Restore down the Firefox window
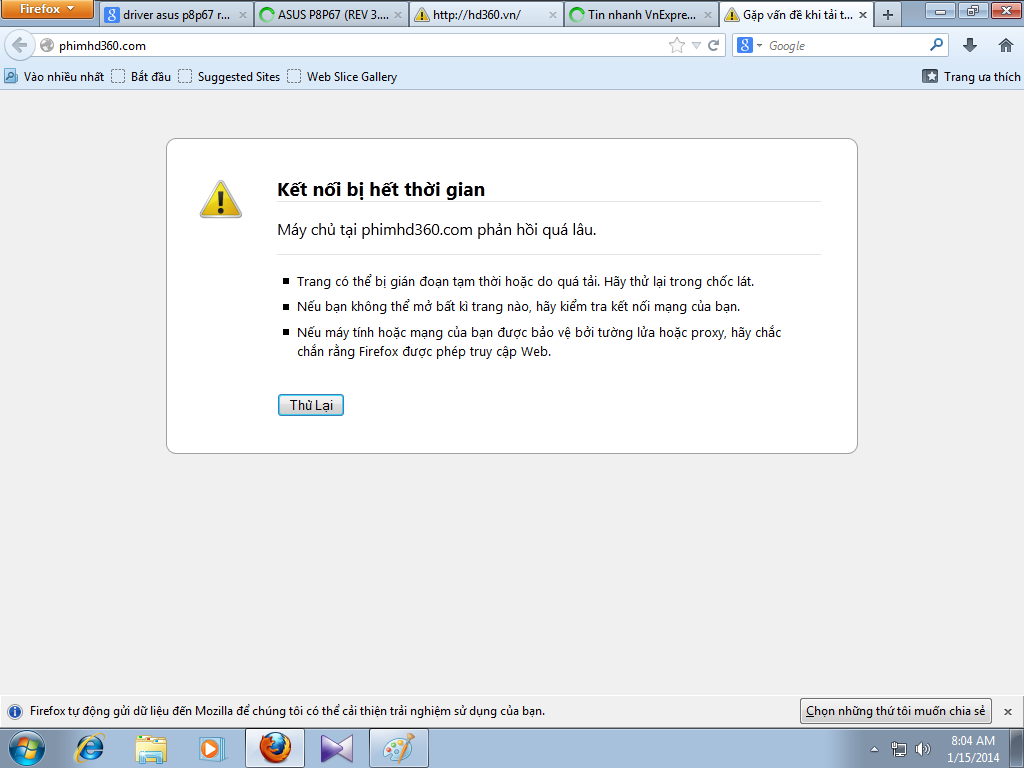The image size is (1024, 768). click(973, 10)
